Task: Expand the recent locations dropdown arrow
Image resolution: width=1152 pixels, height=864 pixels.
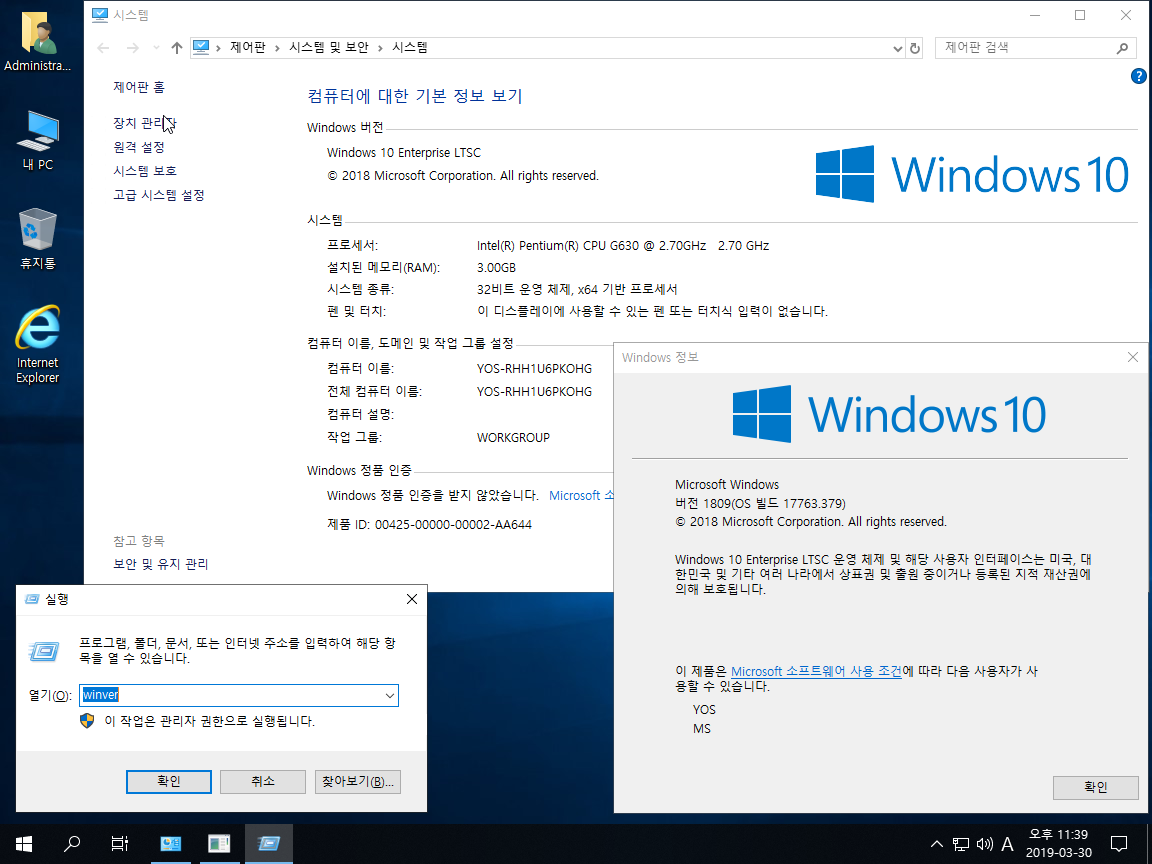Action: 156,48
